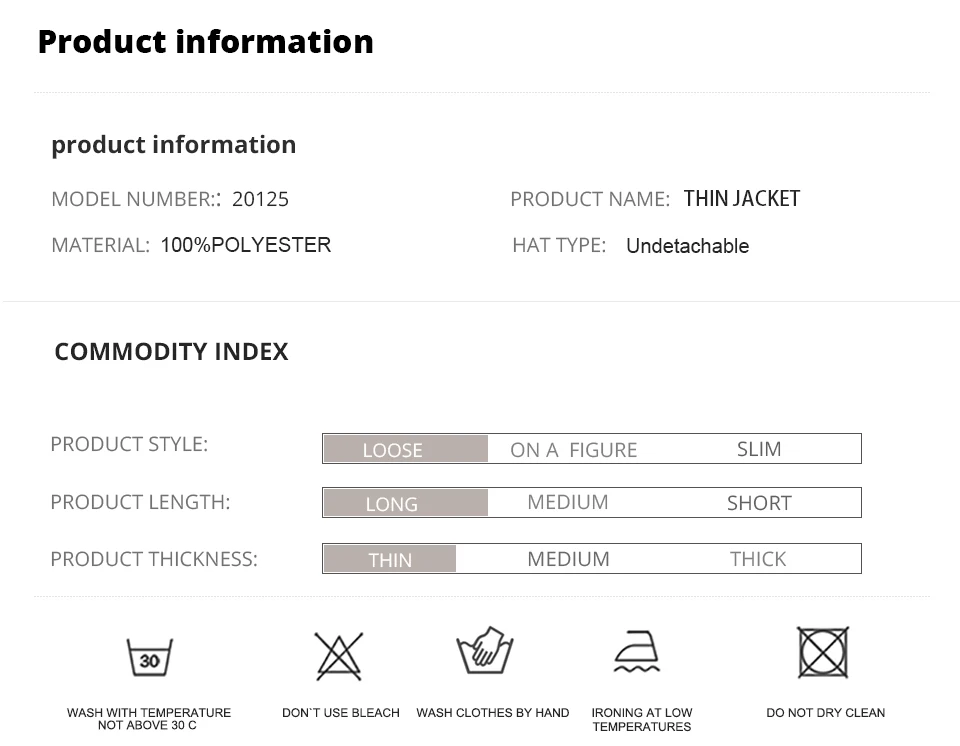This screenshot has width=960, height=746.
Task: Pick MEDIUM product thickness option
Action: (568, 559)
